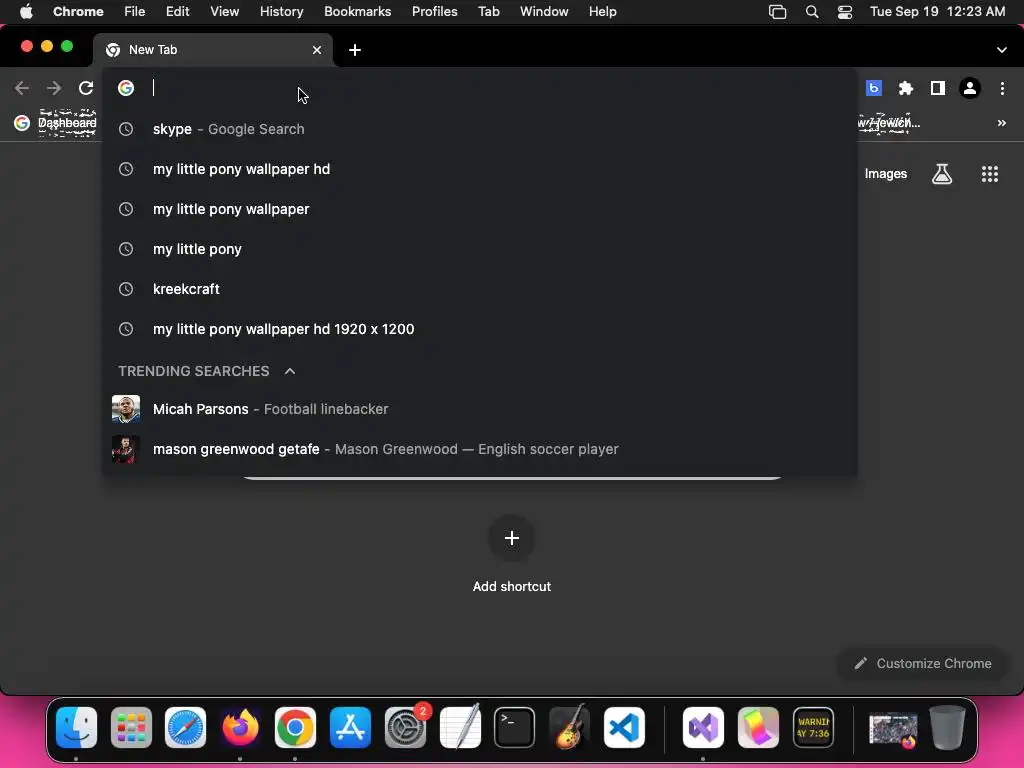Viewport: 1024px width, 768px height.
Task: Go forward using the forward arrow
Action: pos(54,88)
